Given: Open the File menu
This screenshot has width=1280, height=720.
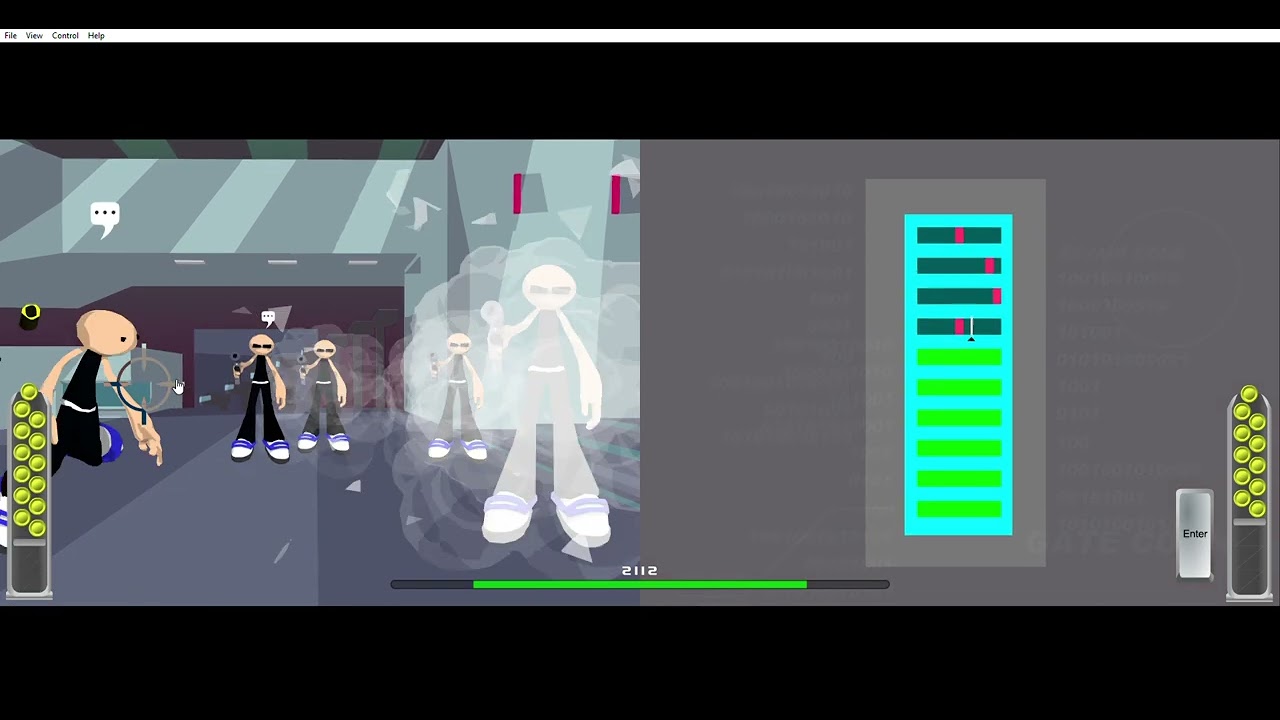Looking at the screenshot, I should [x=10, y=36].
